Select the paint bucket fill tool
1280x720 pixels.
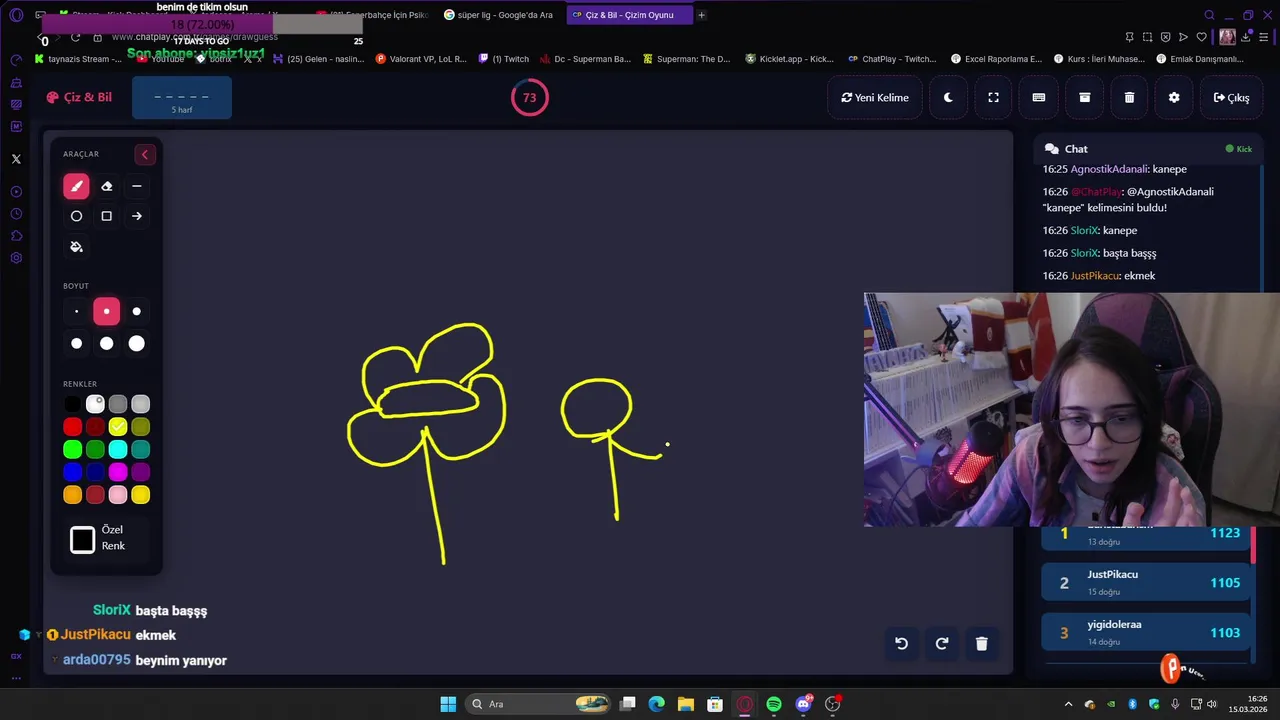click(x=76, y=247)
